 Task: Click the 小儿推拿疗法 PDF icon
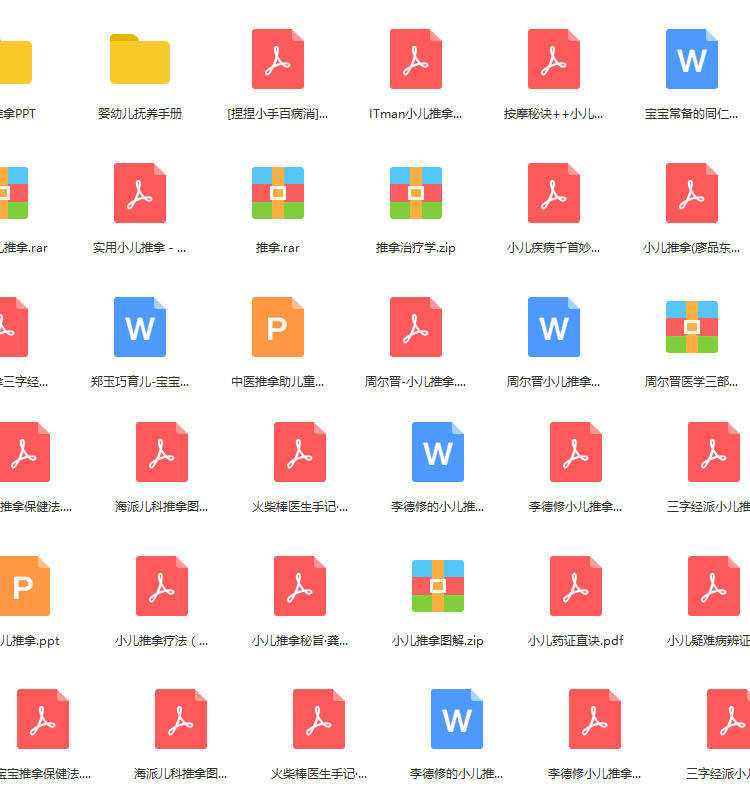pos(162,586)
